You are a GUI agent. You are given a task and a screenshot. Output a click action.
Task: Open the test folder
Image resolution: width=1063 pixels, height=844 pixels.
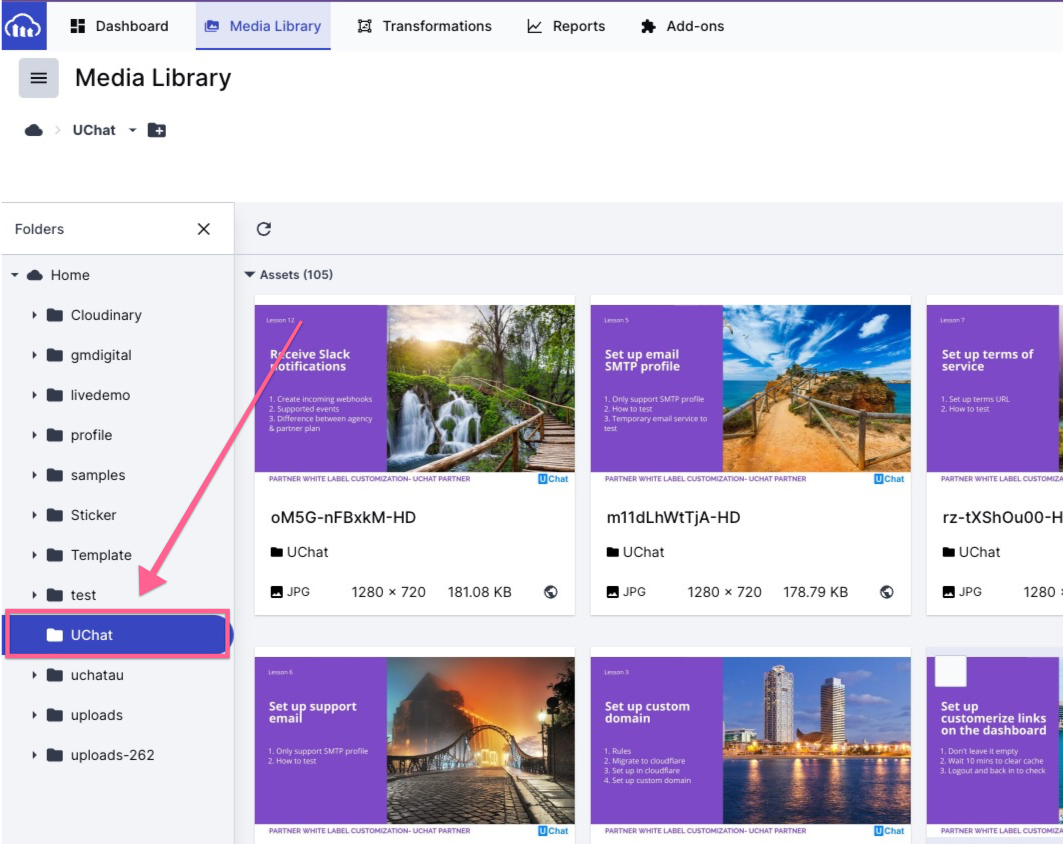click(83, 595)
